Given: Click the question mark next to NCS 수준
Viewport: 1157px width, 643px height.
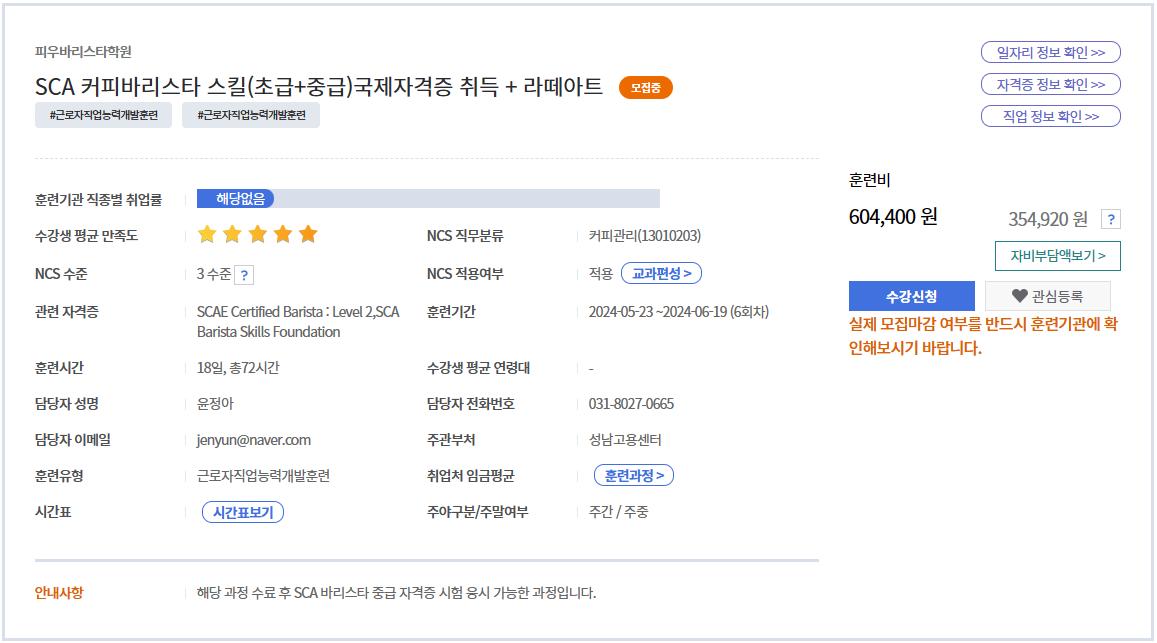Looking at the screenshot, I should 245,275.
